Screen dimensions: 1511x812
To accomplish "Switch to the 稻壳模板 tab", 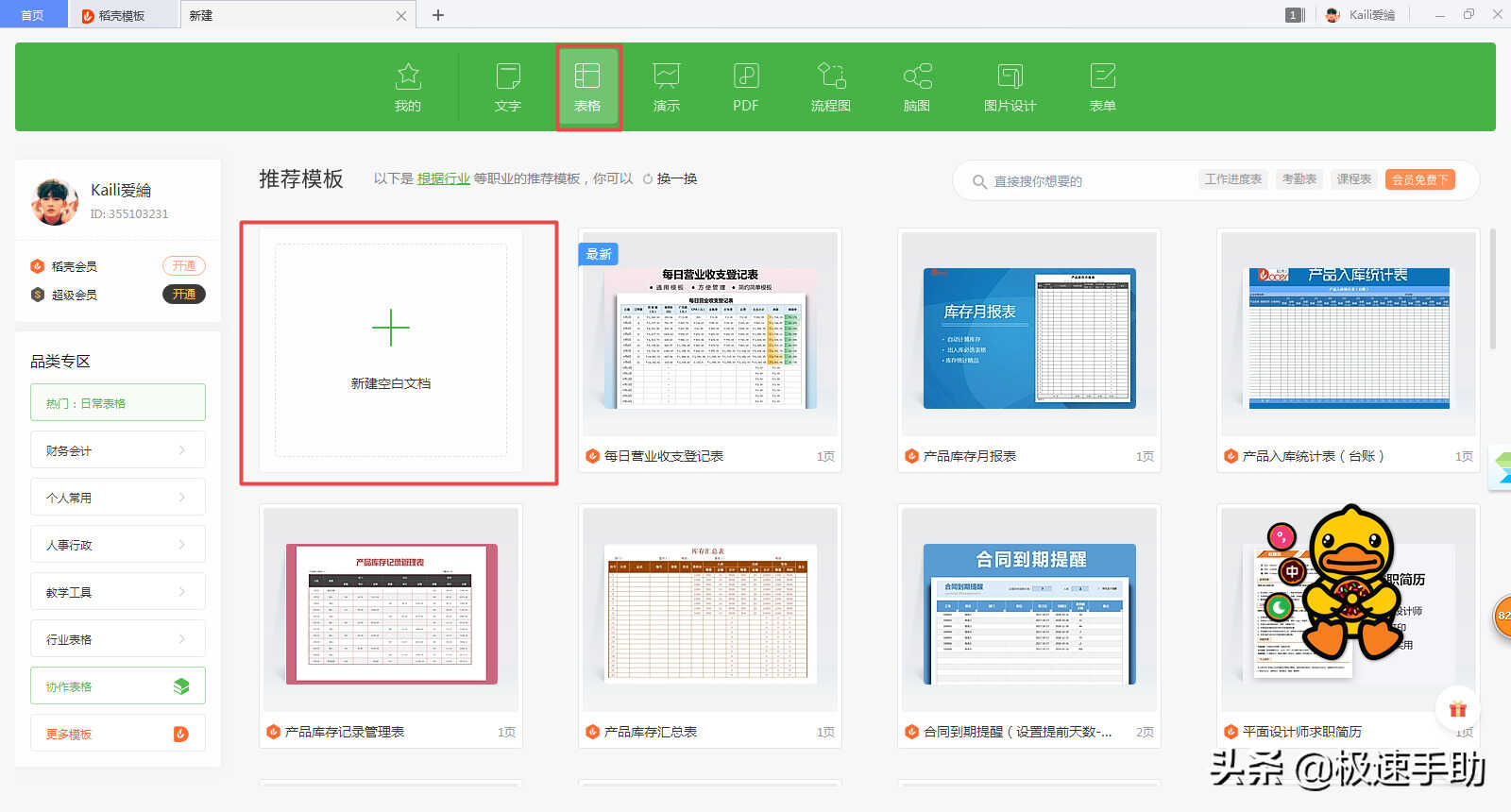I will click(123, 15).
